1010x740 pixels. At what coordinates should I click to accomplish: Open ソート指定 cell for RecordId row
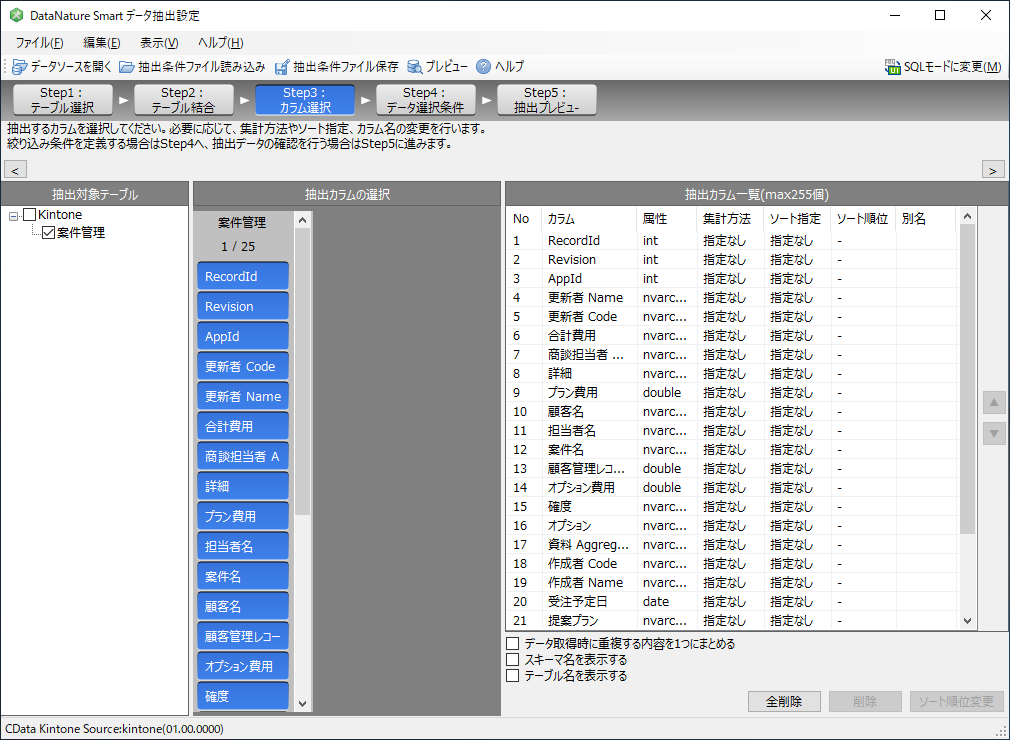(796, 241)
